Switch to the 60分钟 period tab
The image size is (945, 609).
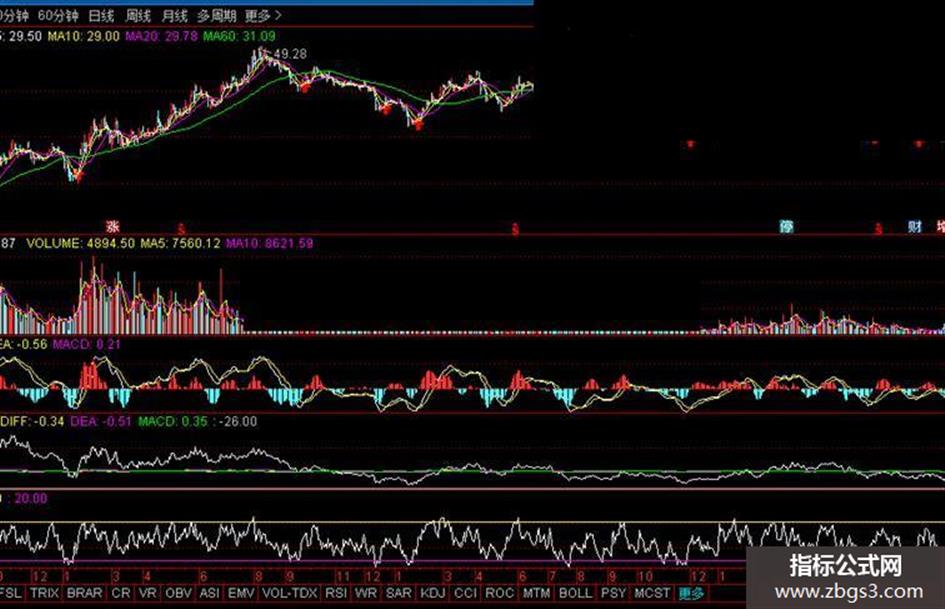[58, 16]
